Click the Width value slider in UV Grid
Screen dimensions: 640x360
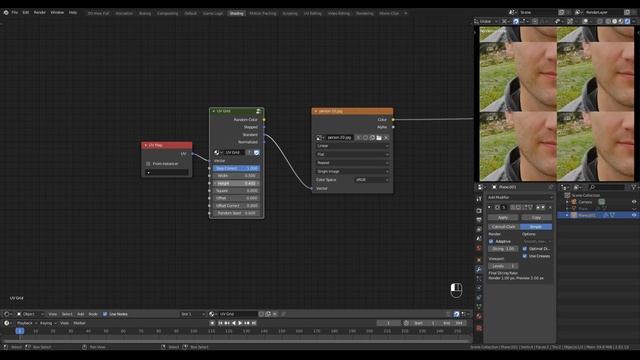pyautogui.click(x=236, y=176)
